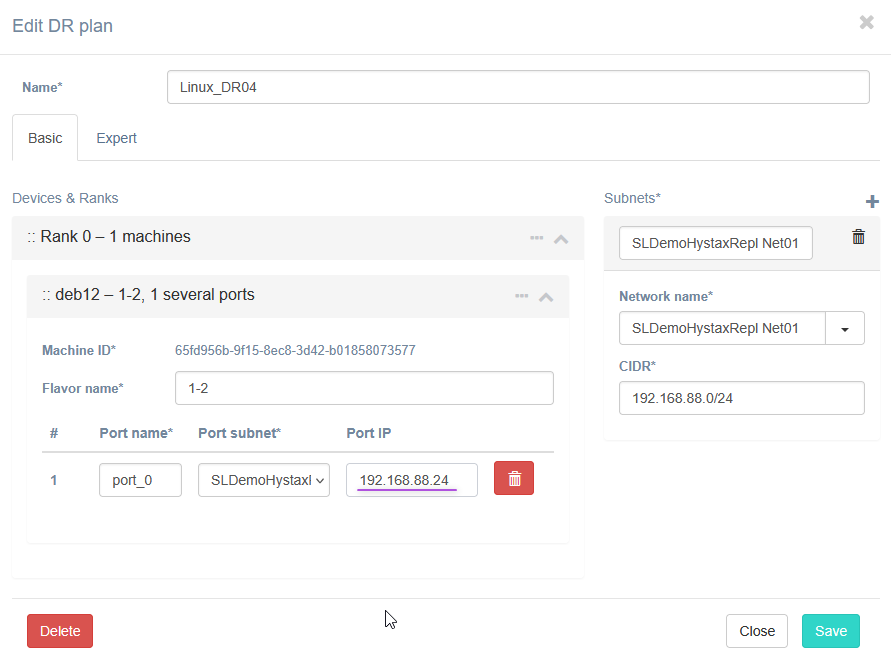Click the CIDR field 192.168.88.0/24

(x=741, y=398)
